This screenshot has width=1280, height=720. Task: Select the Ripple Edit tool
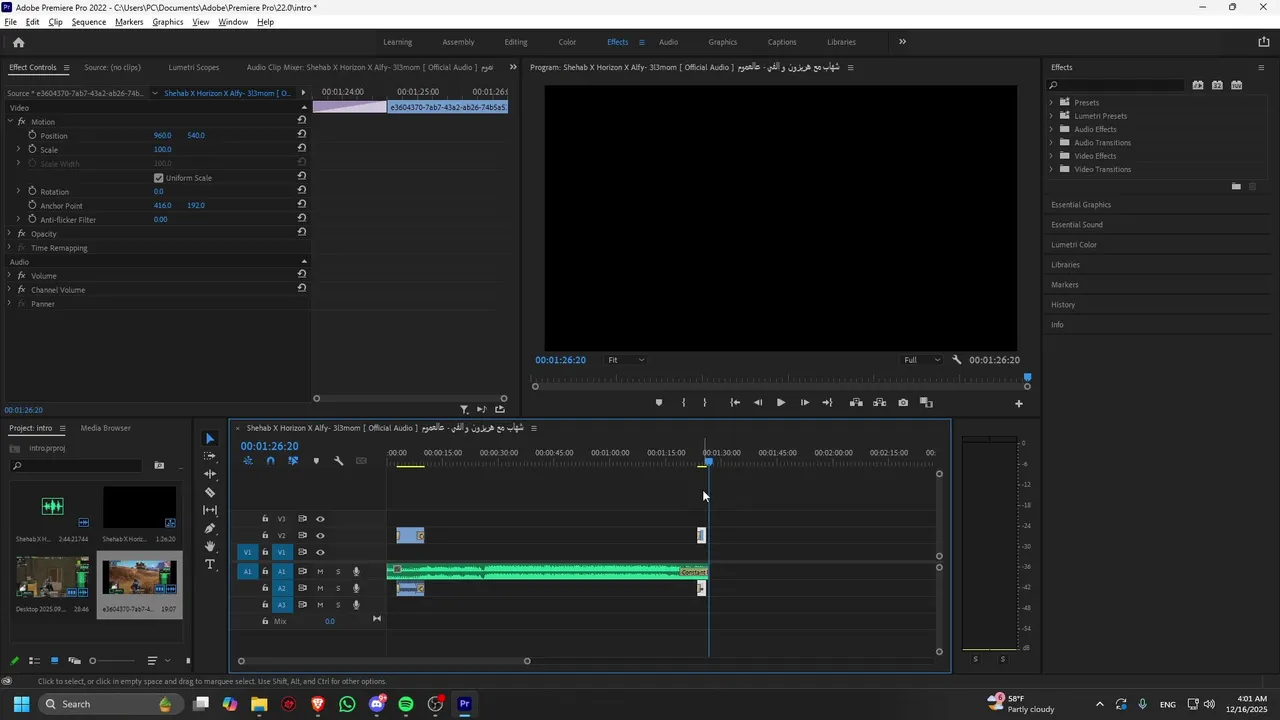click(210, 474)
